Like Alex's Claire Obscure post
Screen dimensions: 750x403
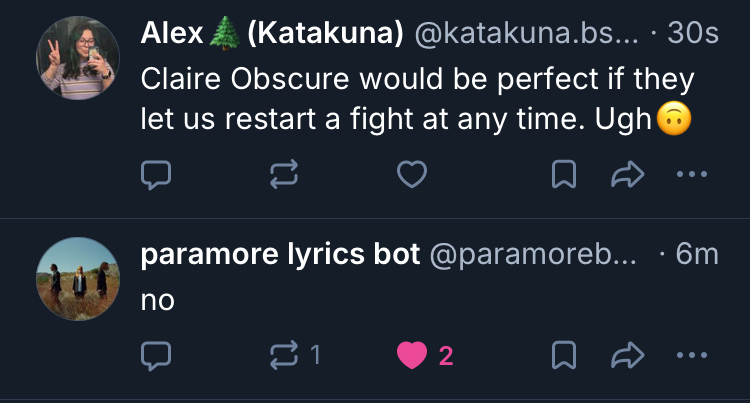[x=411, y=176]
